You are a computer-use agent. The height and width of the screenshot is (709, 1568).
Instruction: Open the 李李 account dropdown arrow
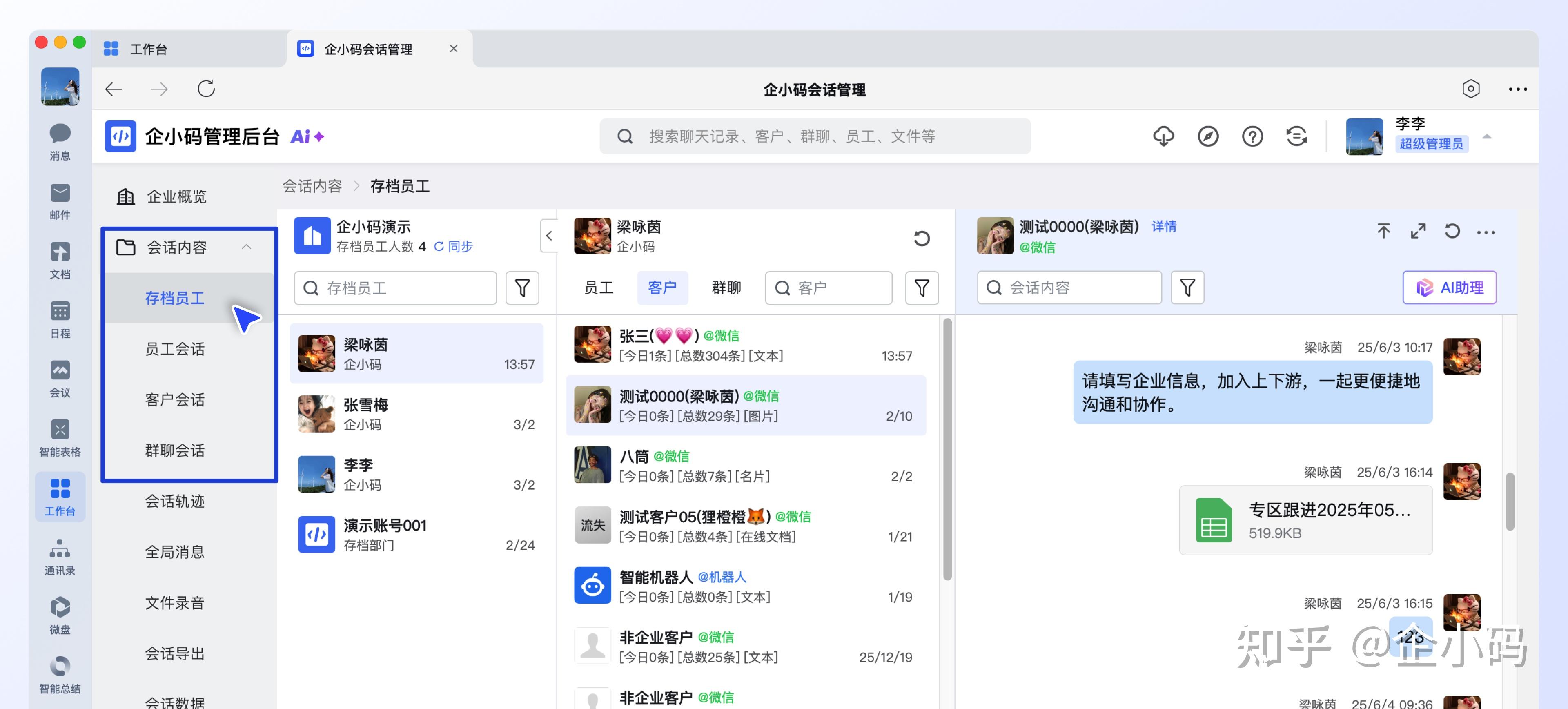(x=1486, y=136)
